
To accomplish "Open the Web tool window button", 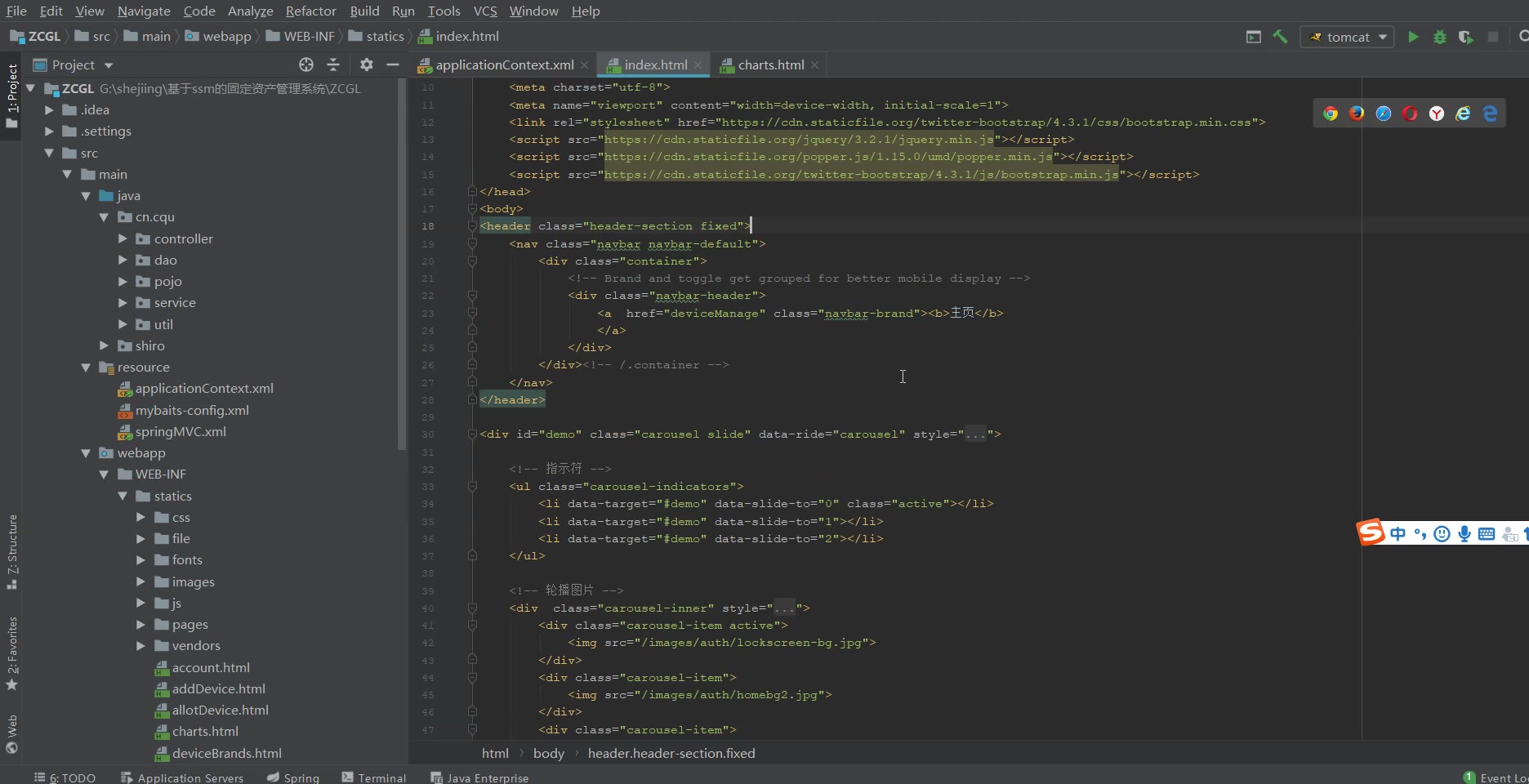I will click(x=11, y=734).
